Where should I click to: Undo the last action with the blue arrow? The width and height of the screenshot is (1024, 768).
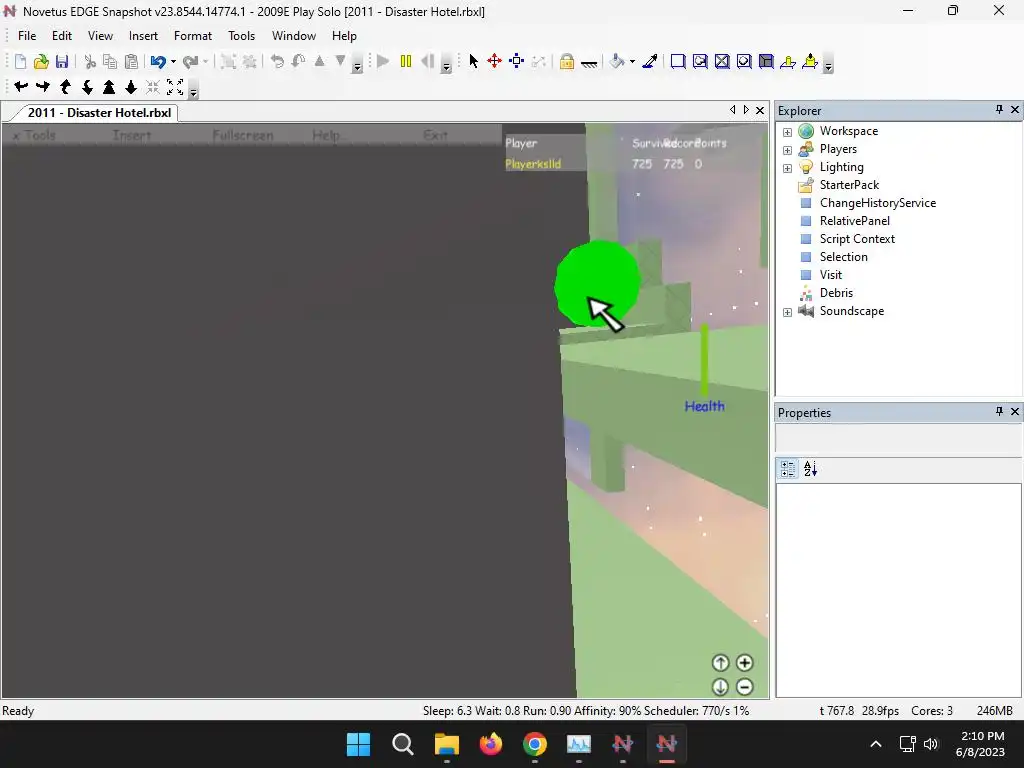click(158, 61)
